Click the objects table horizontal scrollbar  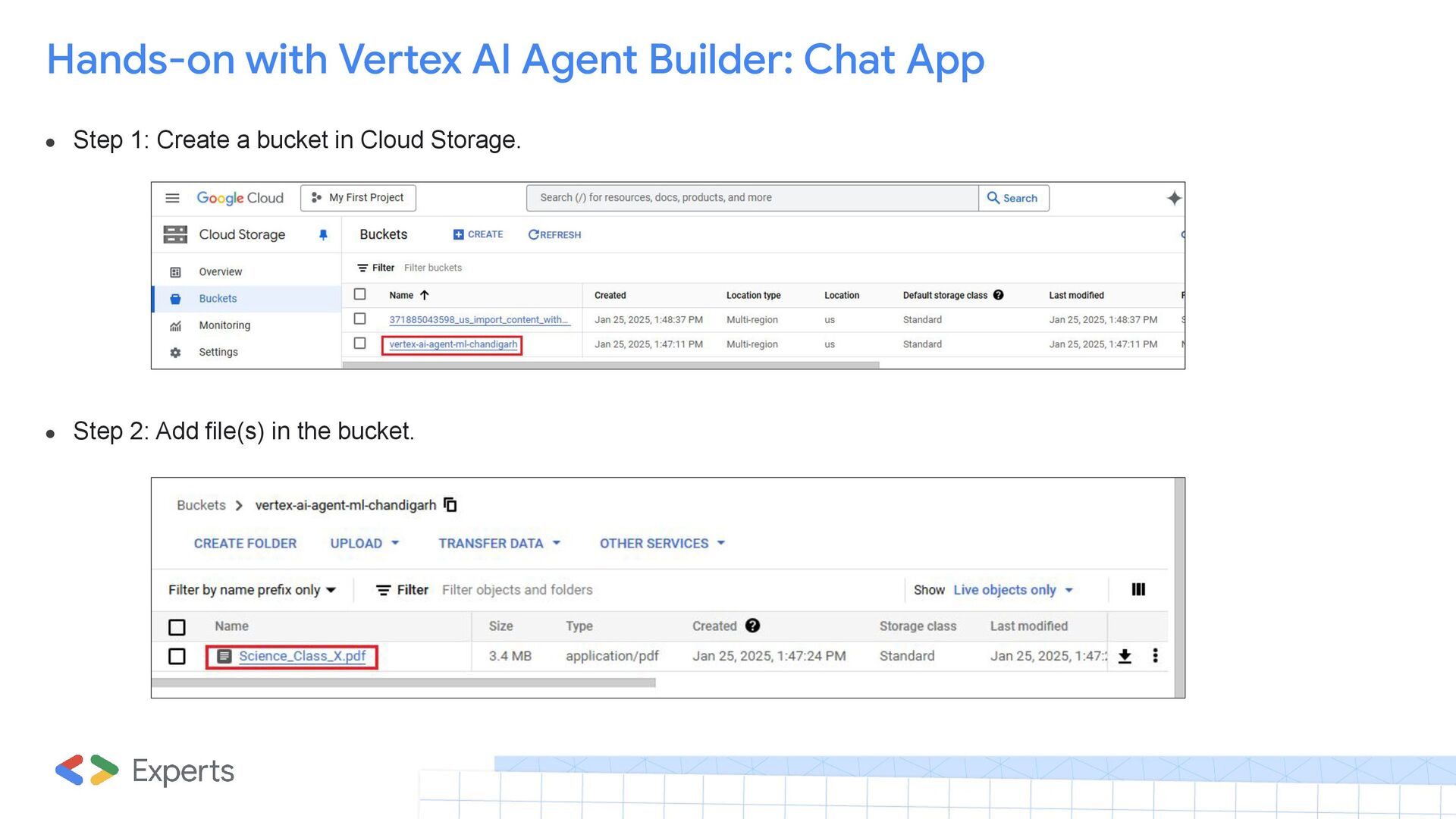[x=403, y=682]
